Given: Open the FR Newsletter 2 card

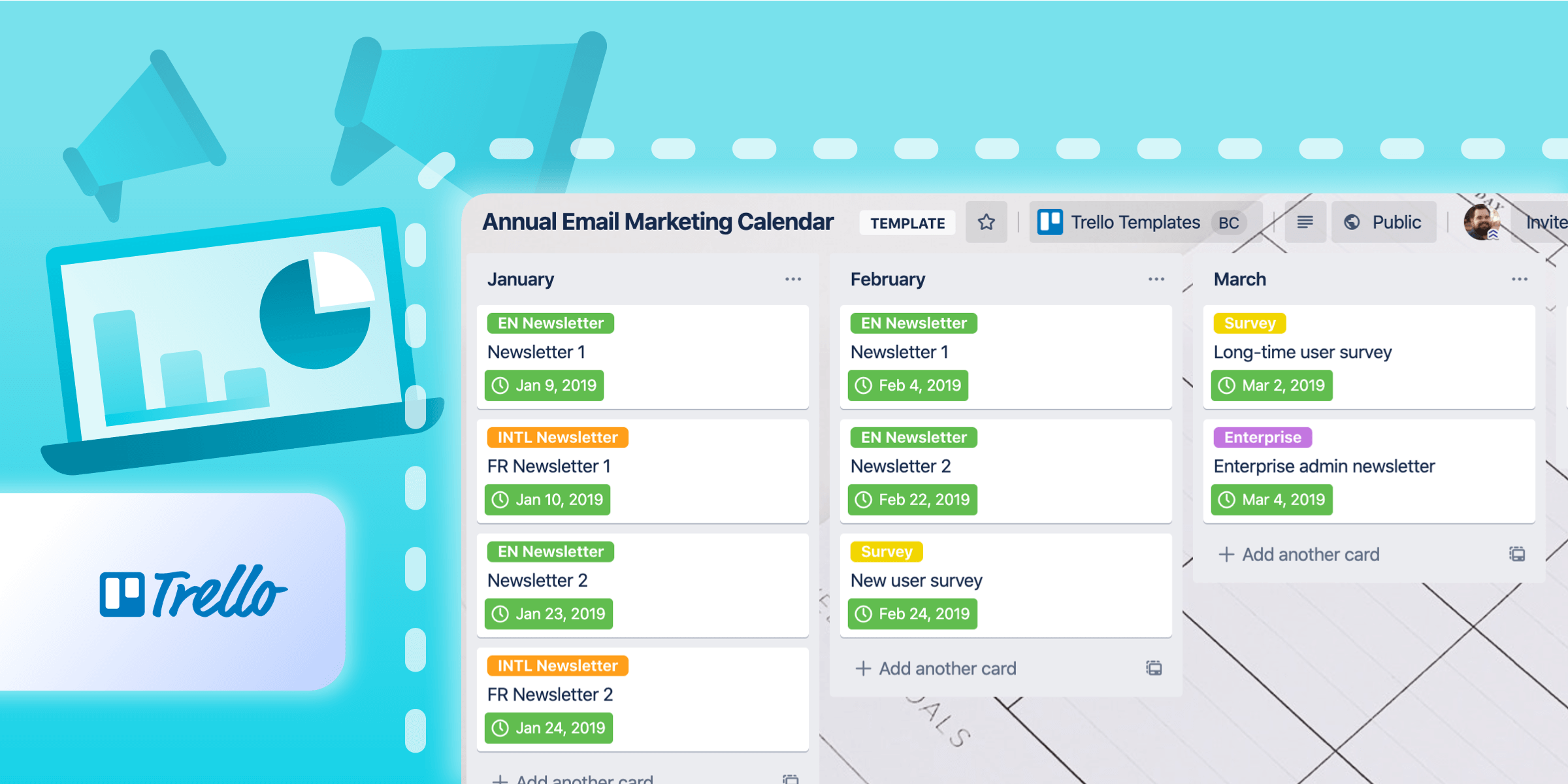Looking at the screenshot, I should [643, 699].
